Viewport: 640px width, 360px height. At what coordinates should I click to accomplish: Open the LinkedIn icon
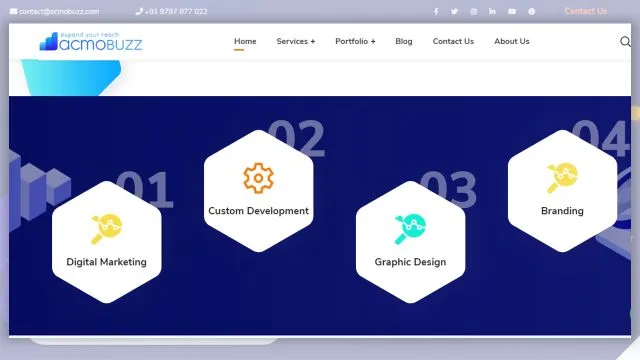[492, 11]
